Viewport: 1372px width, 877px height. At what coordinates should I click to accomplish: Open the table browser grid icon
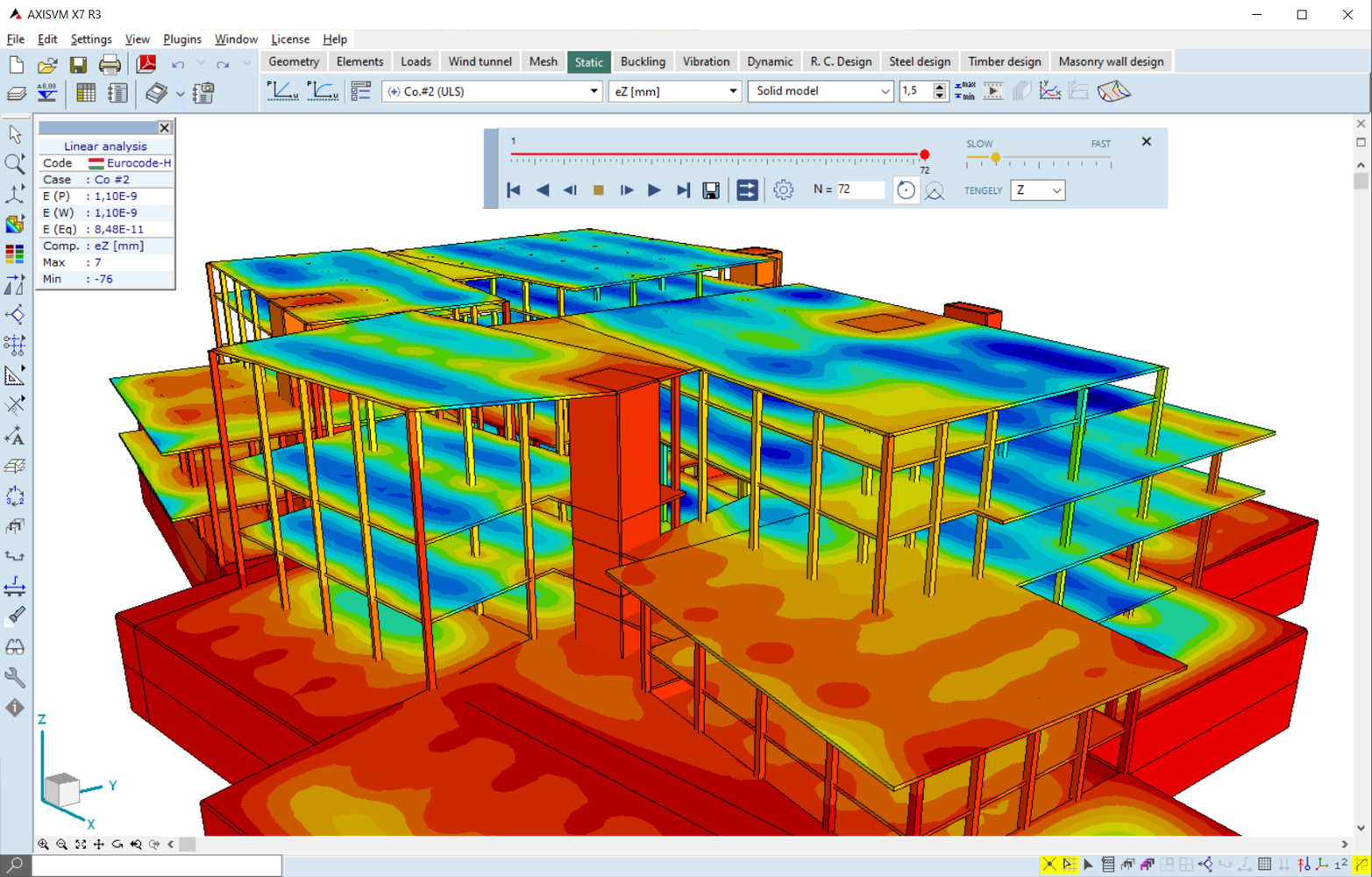coord(86,92)
